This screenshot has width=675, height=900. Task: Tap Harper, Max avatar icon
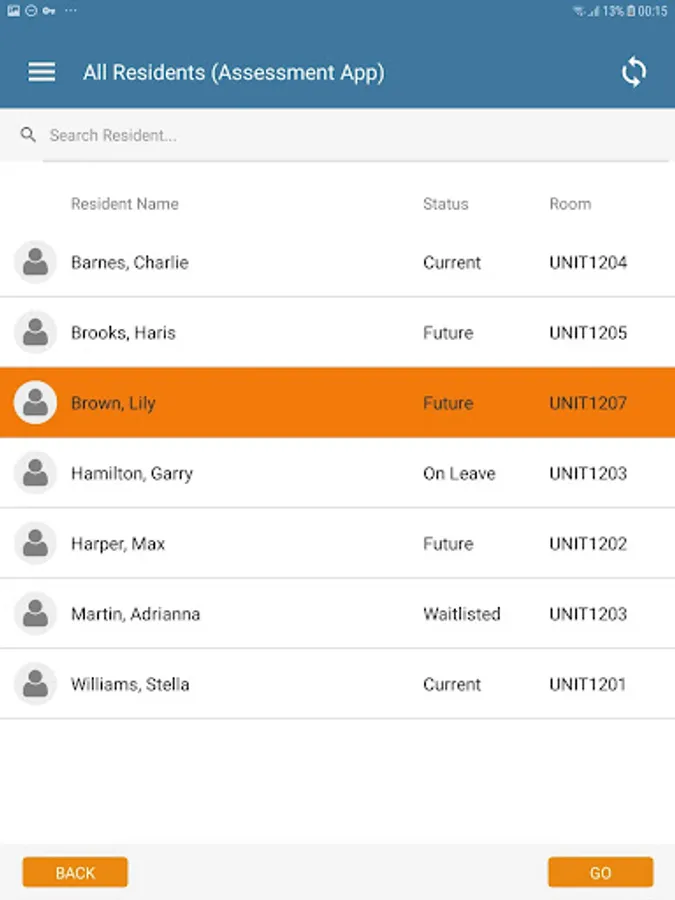(x=35, y=543)
